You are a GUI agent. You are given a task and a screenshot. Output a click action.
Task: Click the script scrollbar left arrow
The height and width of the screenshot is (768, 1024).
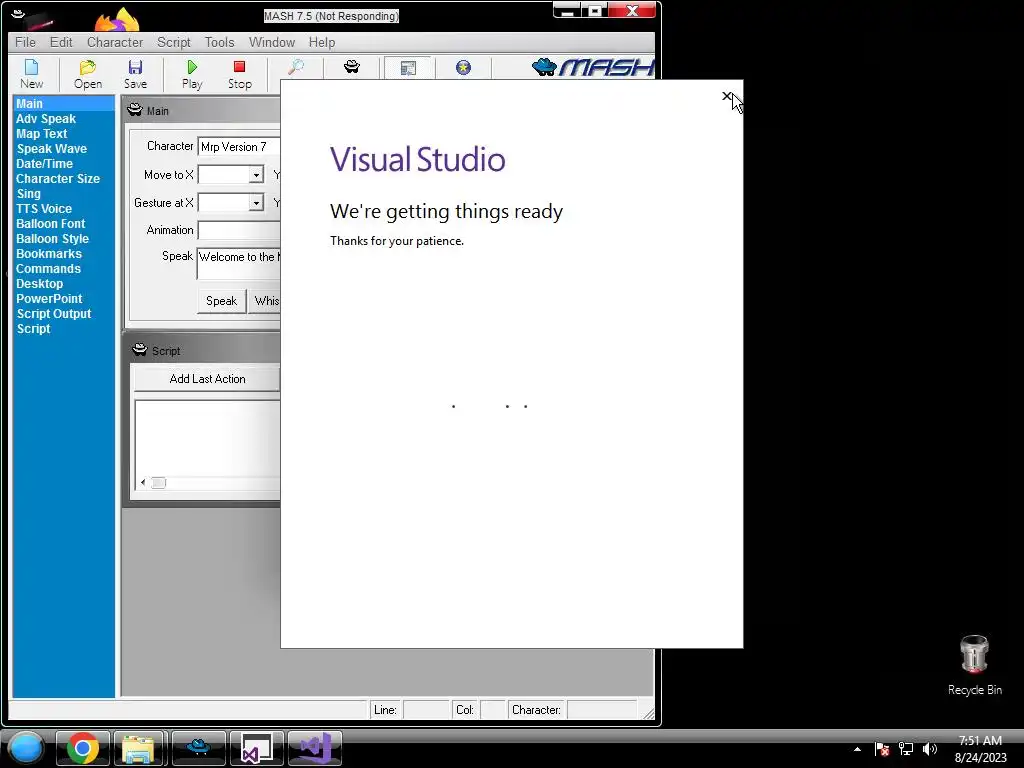click(x=143, y=483)
